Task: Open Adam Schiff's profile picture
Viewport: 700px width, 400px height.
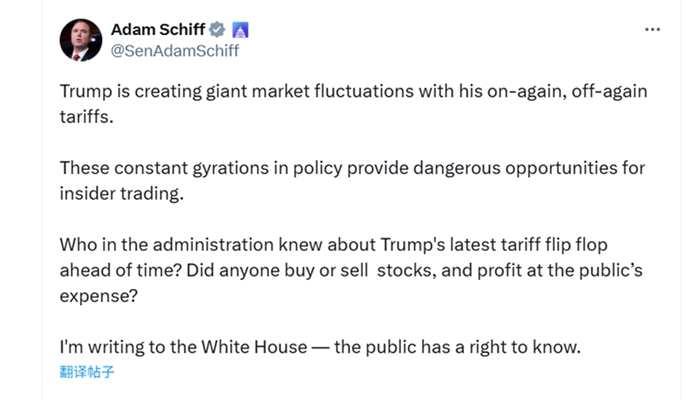Action: click(81, 40)
